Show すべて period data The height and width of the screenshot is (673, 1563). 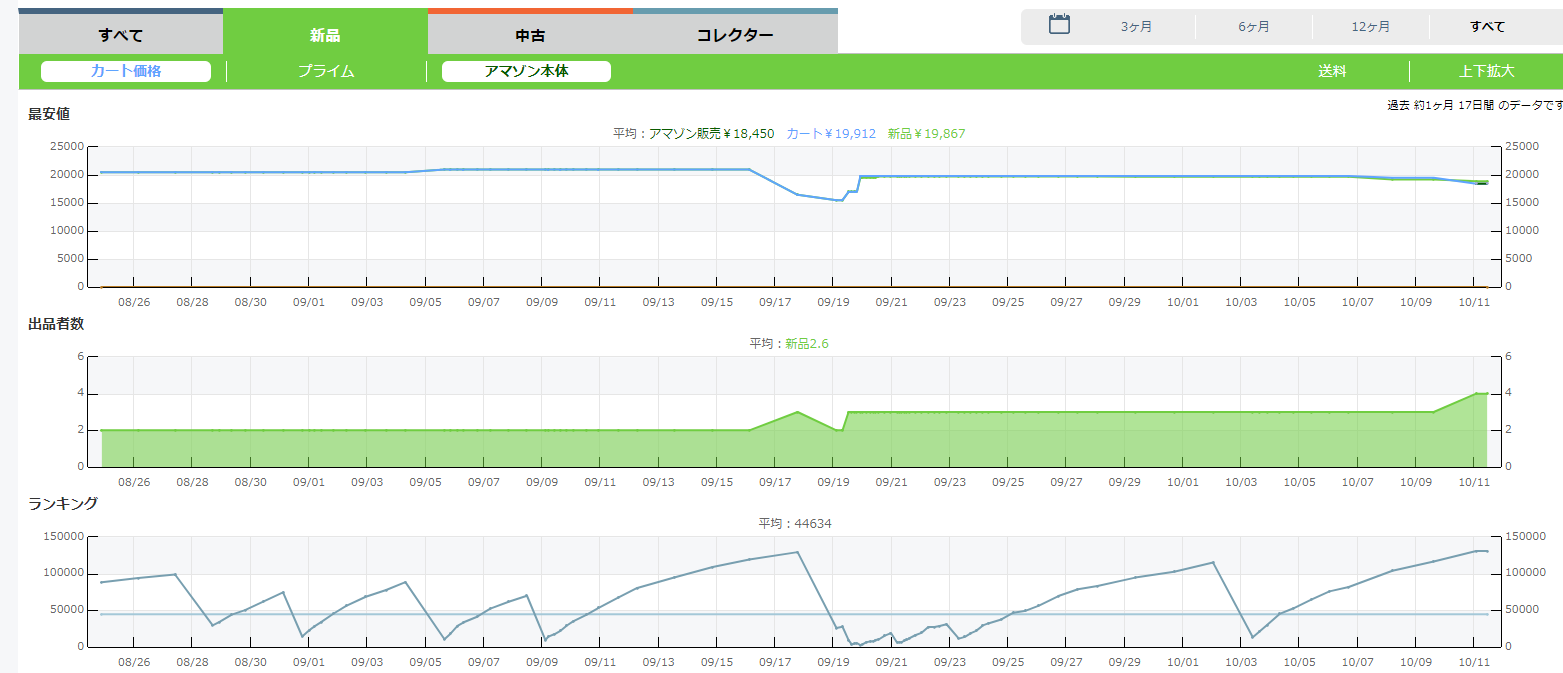point(1487,27)
